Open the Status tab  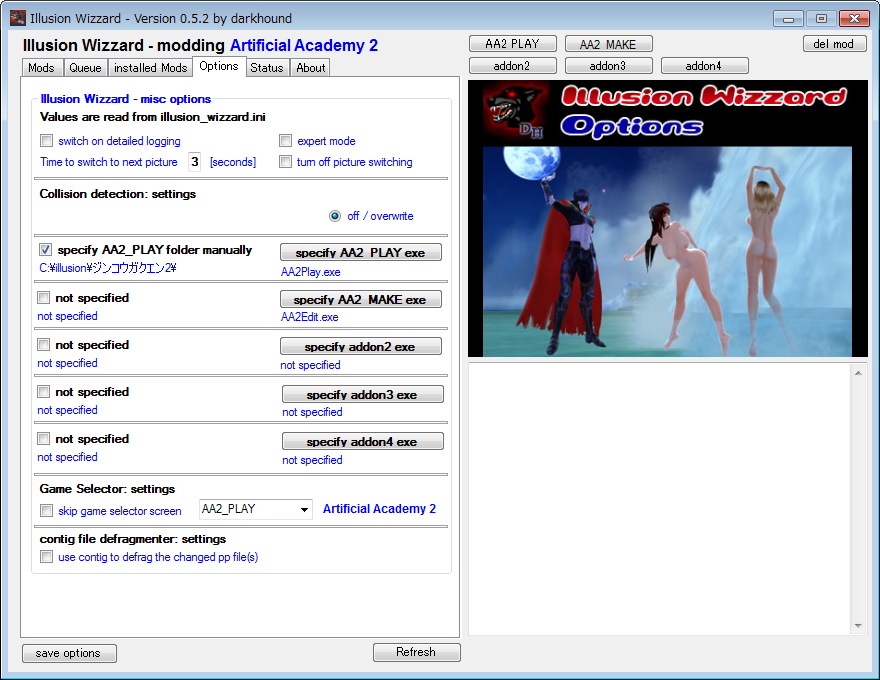pos(267,68)
